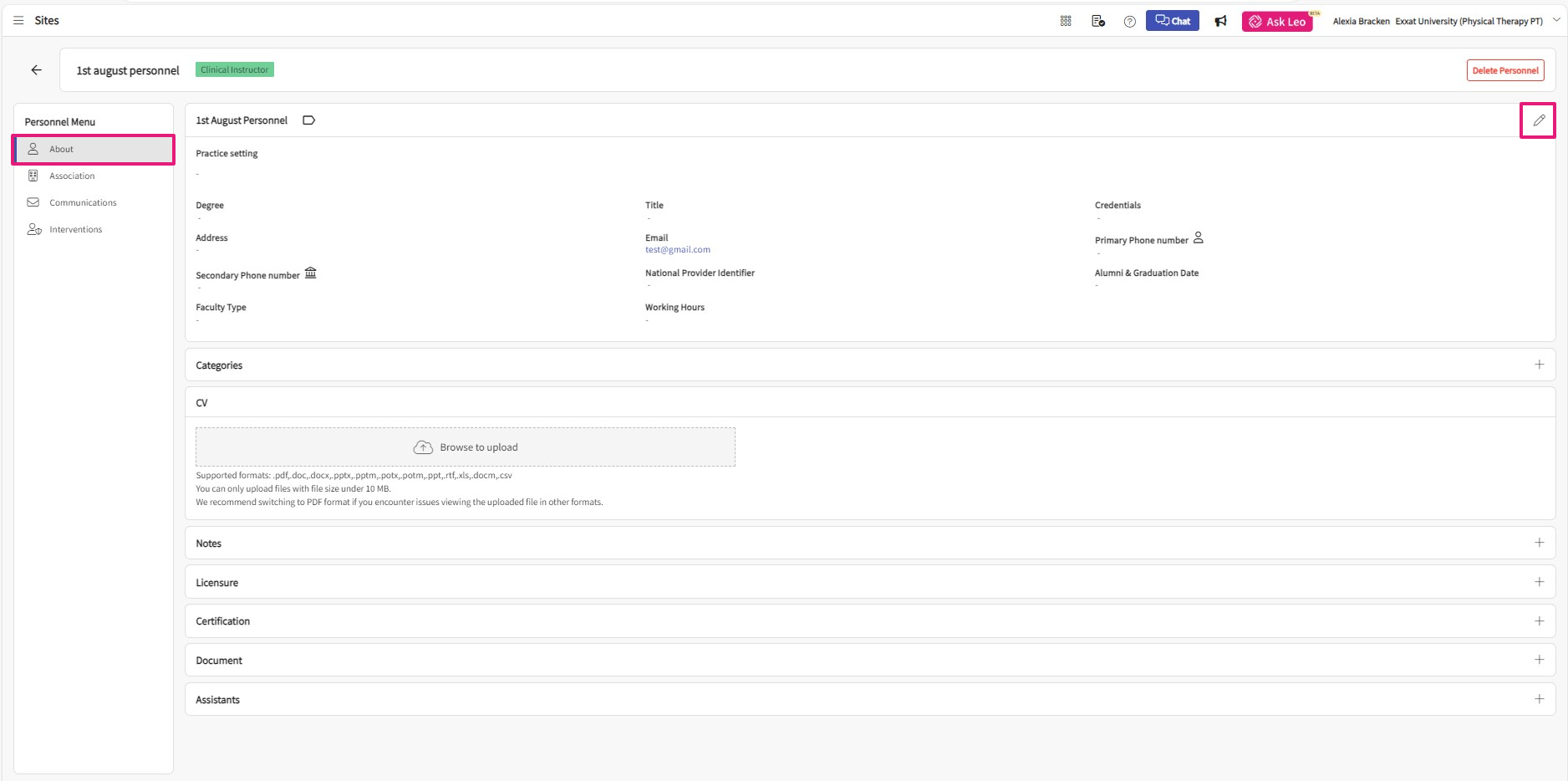This screenshot has height=781, width=1568.
Task: Click the back arrow icon
Action: [x=36, y=70]
